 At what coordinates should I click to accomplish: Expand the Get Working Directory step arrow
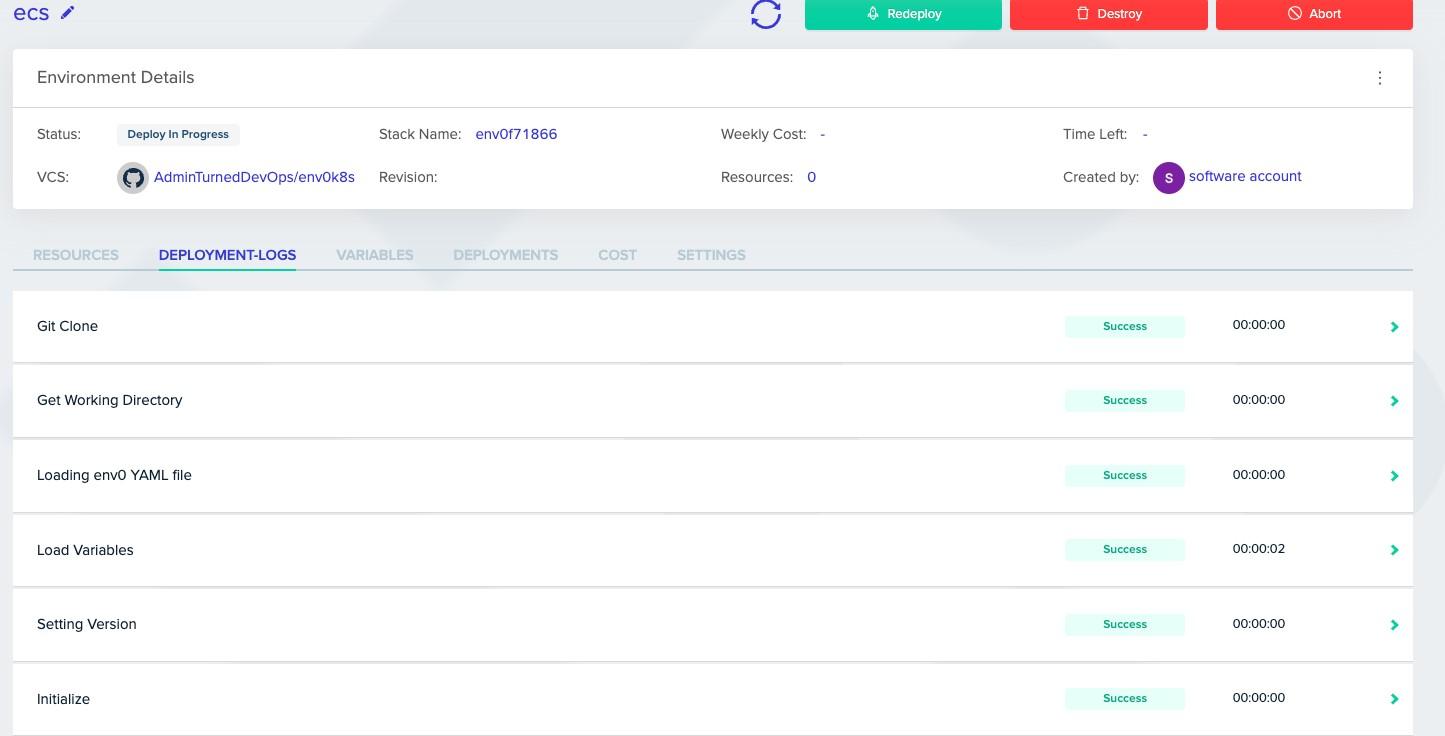(x=1394, y=401)
